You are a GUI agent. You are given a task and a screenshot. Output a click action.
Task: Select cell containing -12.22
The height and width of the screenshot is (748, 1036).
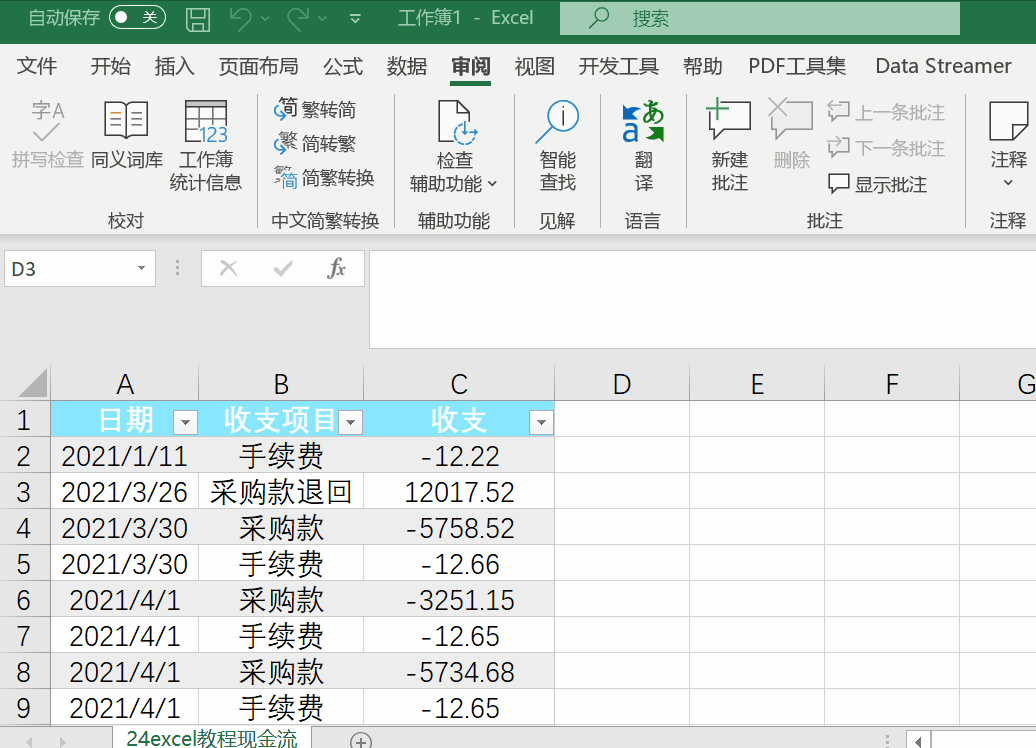tap(459, 456)
